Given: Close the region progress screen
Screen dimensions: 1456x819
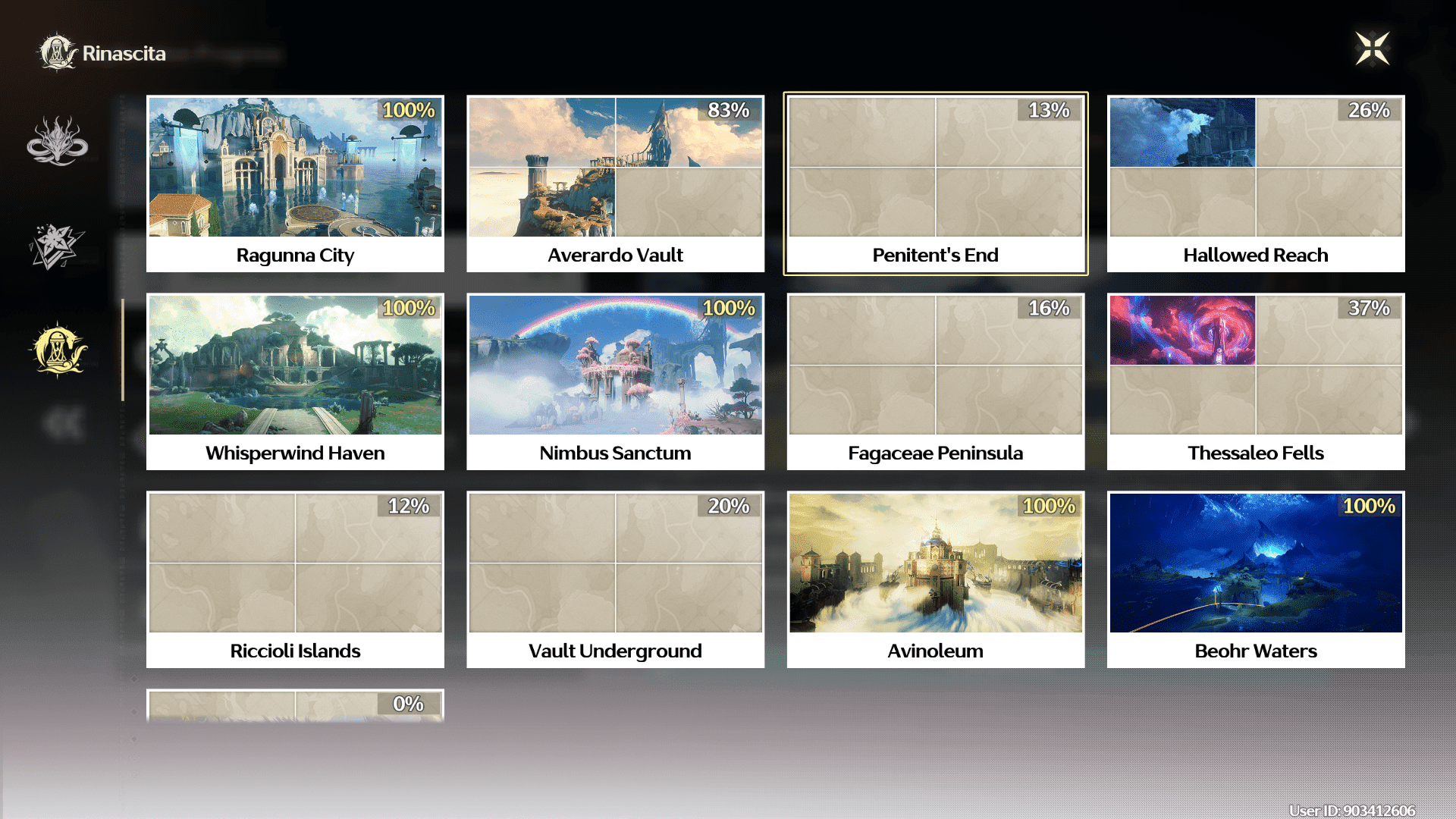Looking at the screenshot, I should coord(1373,49).
